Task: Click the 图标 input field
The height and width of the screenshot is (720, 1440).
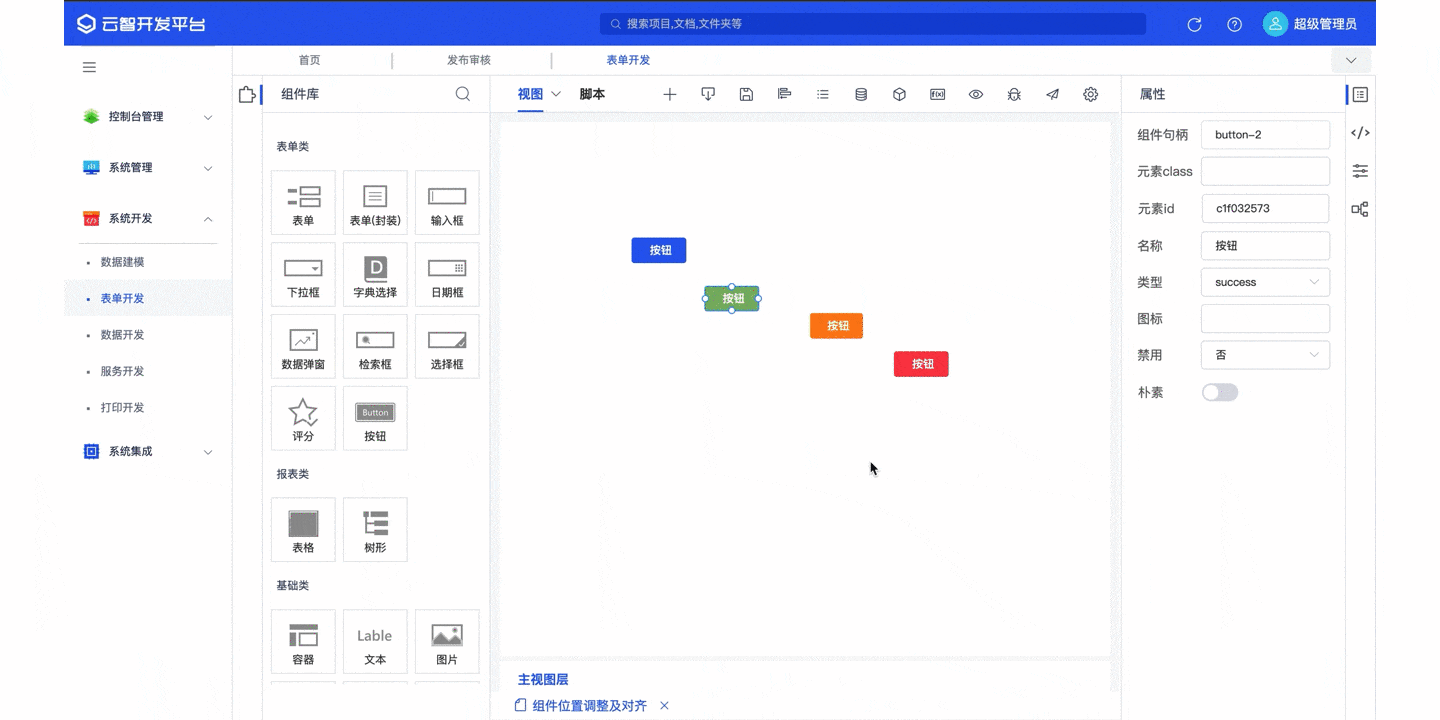Action: (1266, 319)
